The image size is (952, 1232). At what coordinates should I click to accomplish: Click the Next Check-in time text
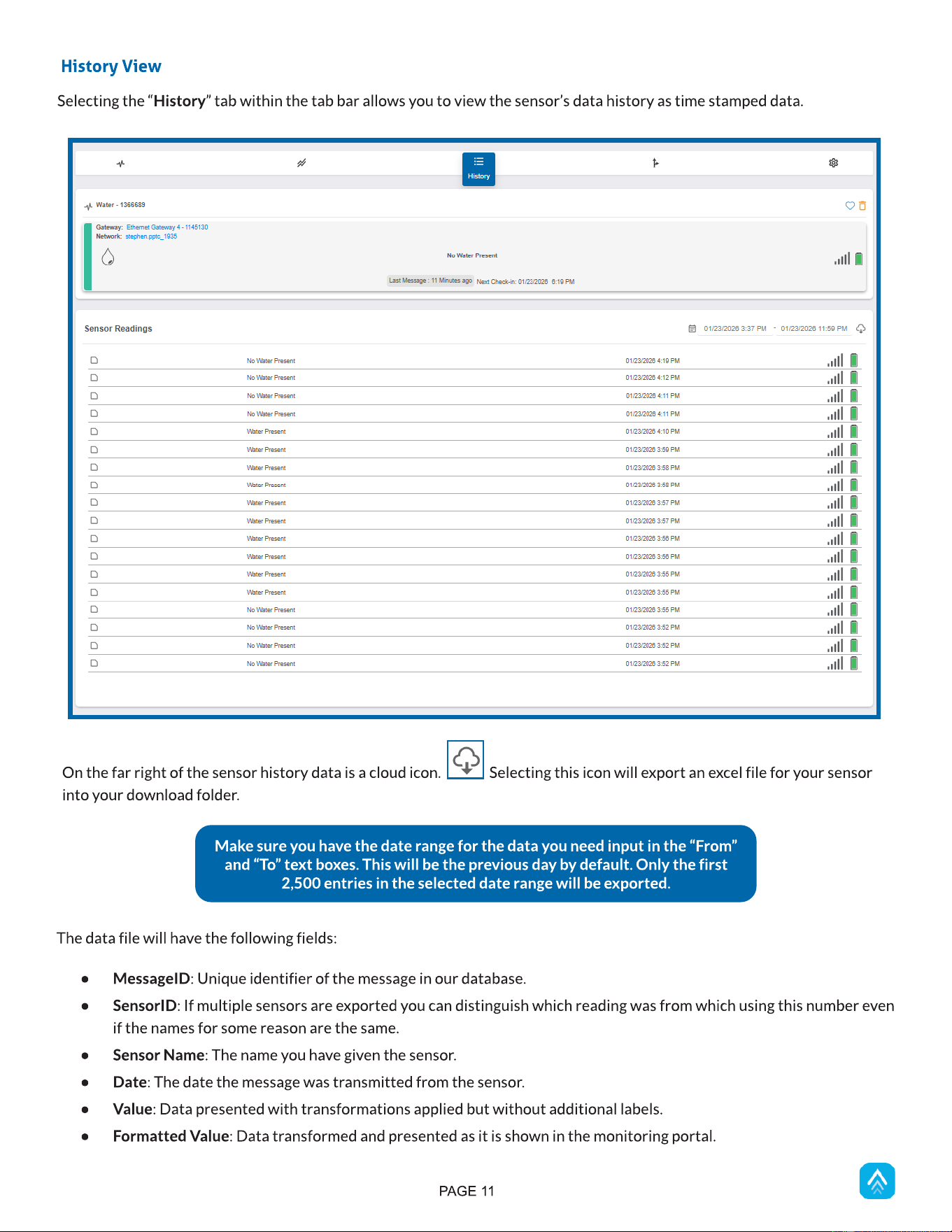tap(525, 282)
